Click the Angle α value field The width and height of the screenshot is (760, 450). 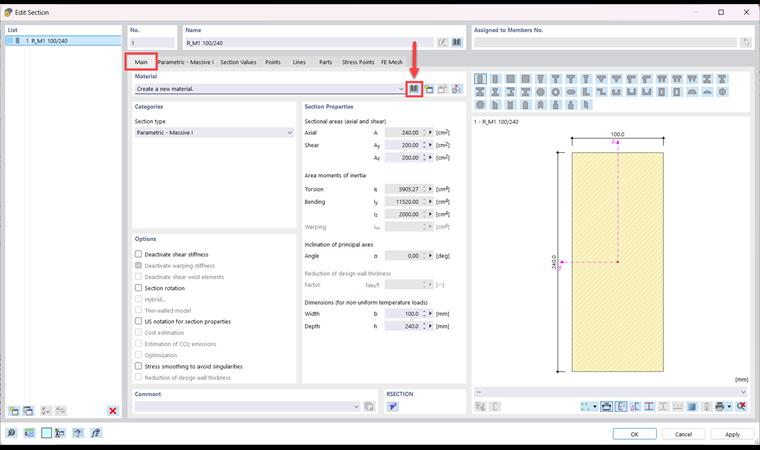[x=403, y=256]
